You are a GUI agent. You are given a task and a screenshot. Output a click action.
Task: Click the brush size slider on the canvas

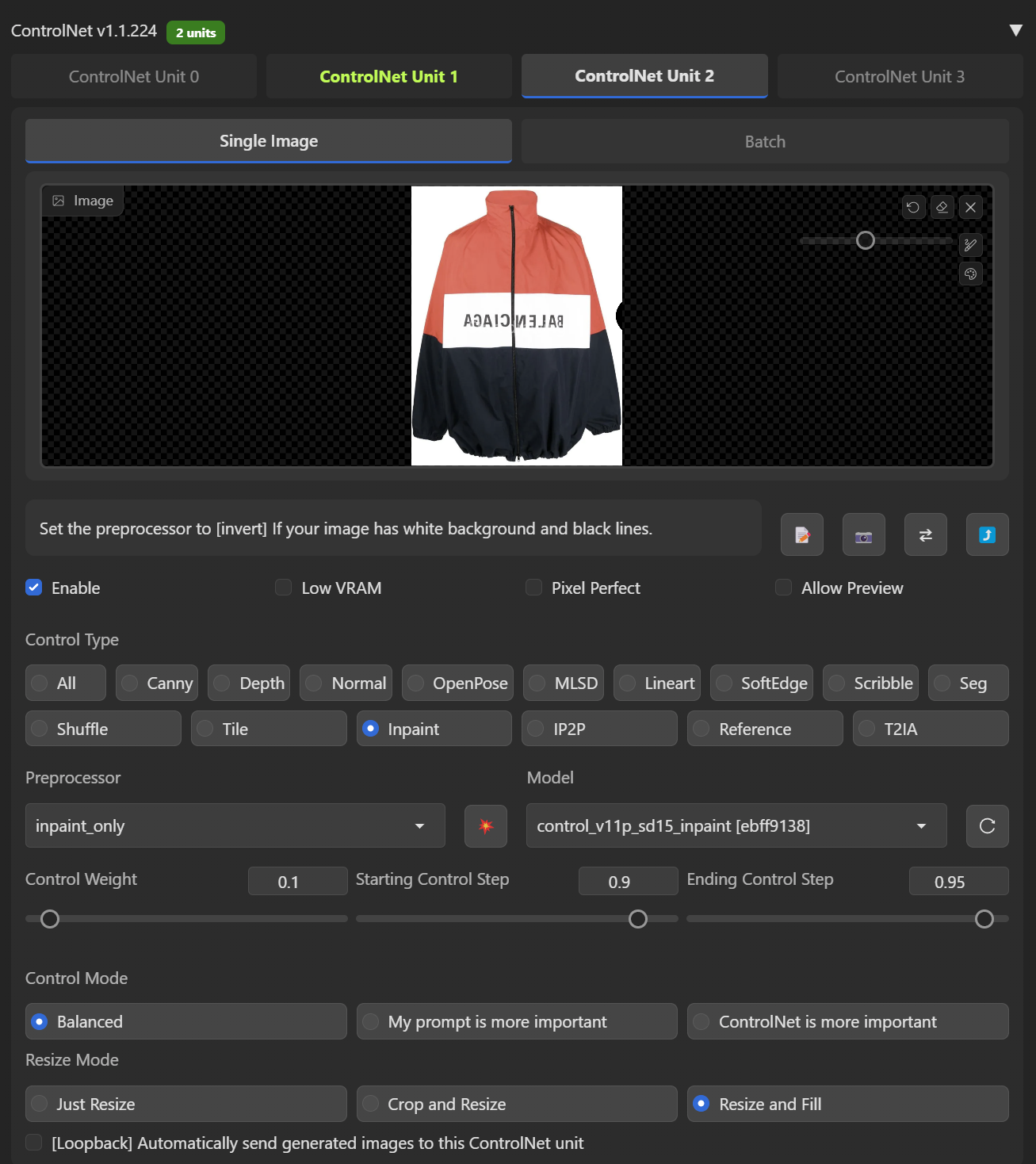(876, 240)
